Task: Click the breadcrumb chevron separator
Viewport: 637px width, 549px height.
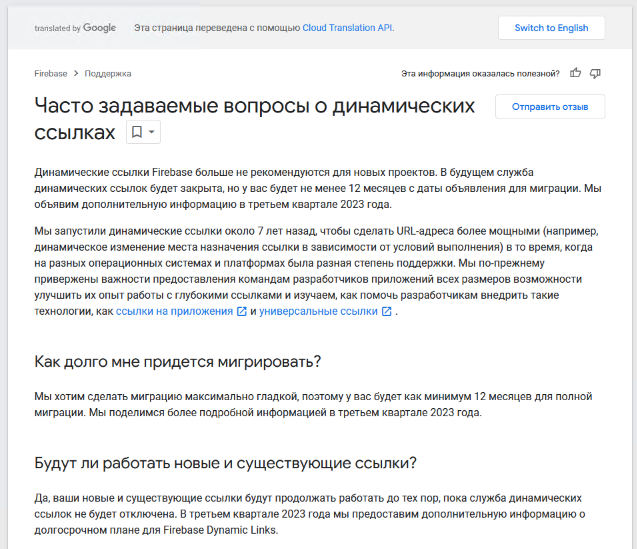Action: click(x=76, y=74)
